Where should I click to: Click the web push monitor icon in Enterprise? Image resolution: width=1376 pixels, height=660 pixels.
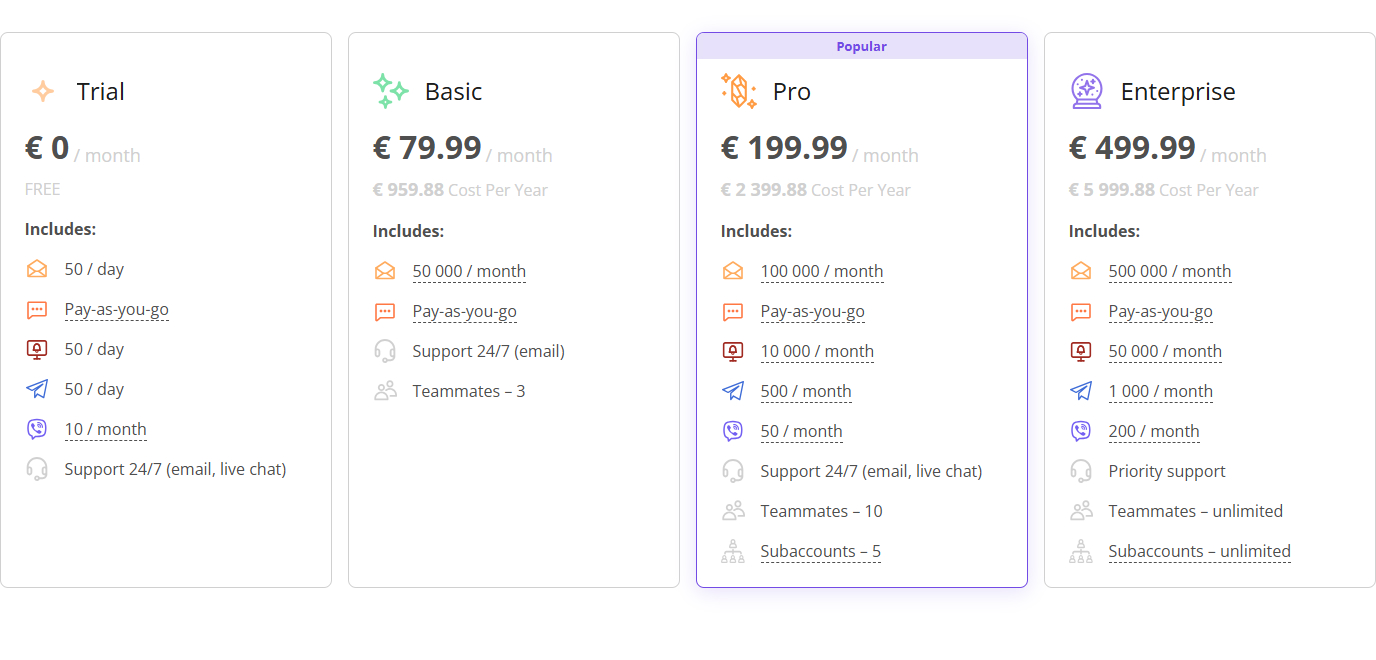(x=1081, y=351)
